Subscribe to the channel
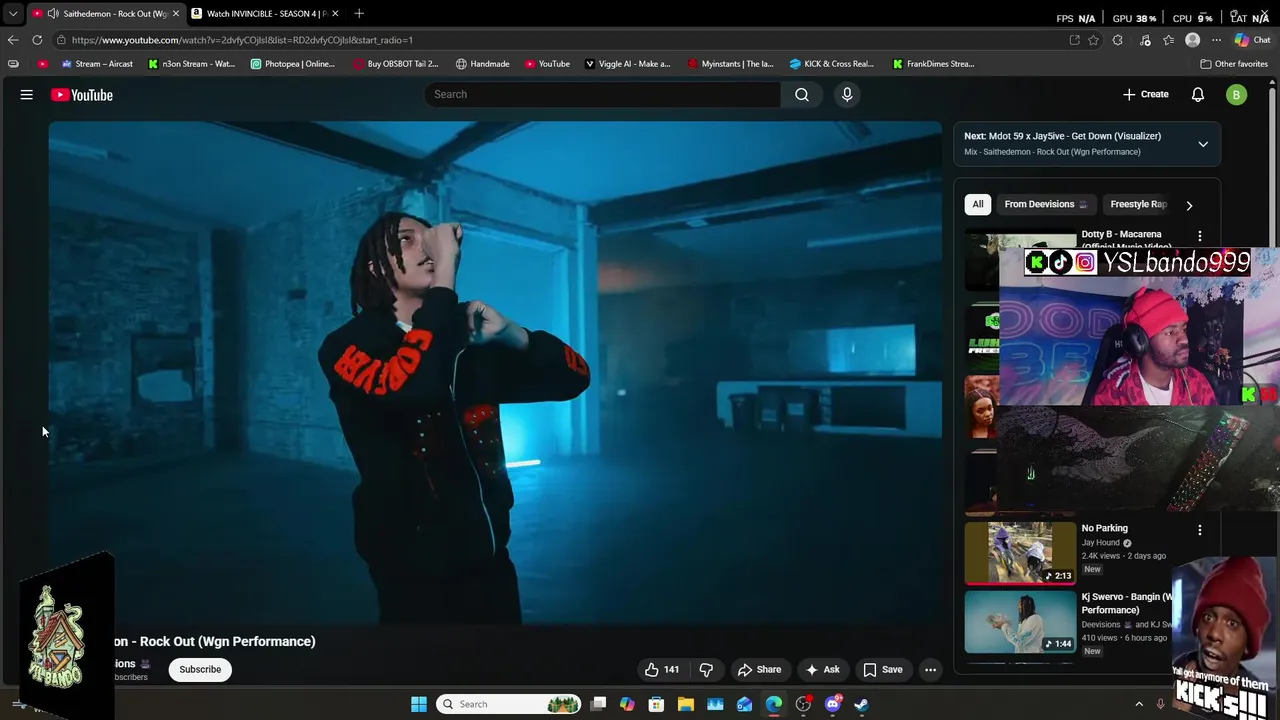 click(200, 670)
